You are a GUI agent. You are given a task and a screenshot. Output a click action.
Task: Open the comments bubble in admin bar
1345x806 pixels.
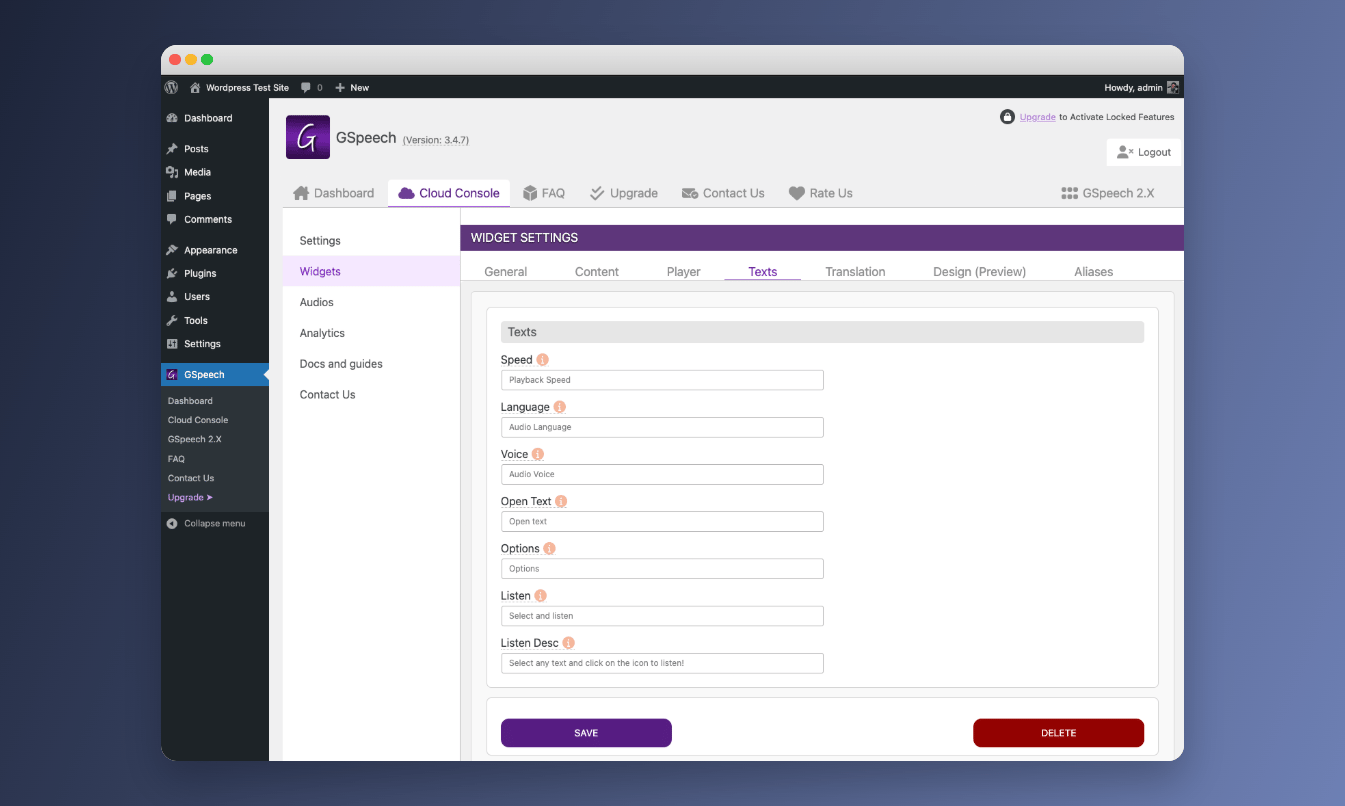(311, 87)
